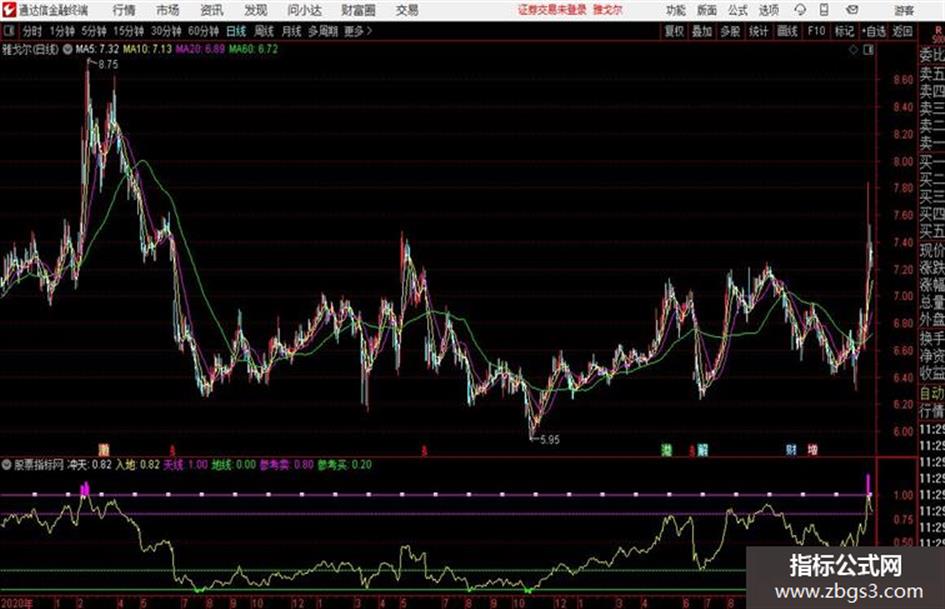The width and height of the screenshot is (945, 609).
Task: Switch to the 15分钟 period tab
Action: click(x=128, y=31)
